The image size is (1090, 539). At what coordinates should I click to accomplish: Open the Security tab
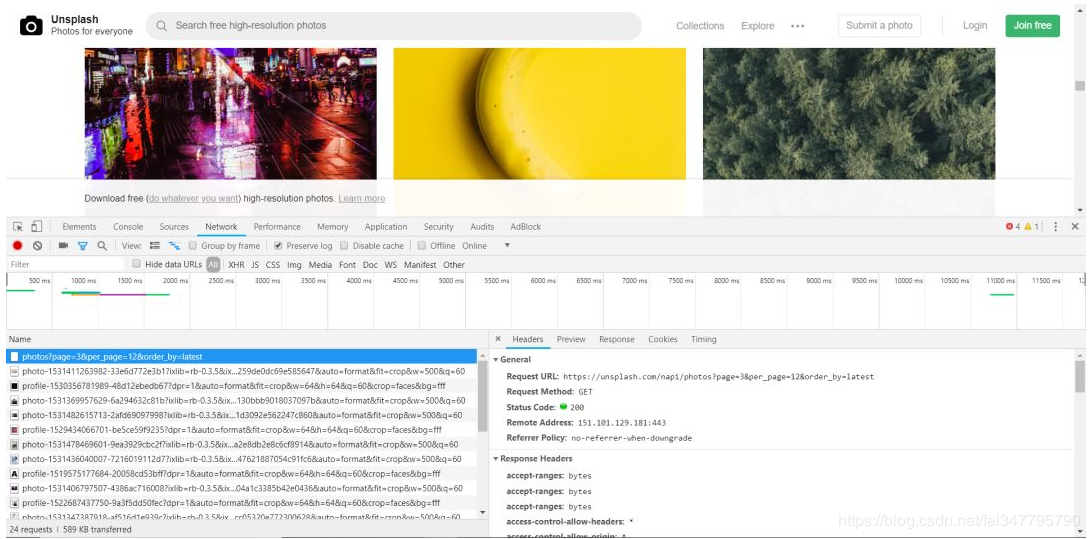pyautogui.click(x=439, y=227)
